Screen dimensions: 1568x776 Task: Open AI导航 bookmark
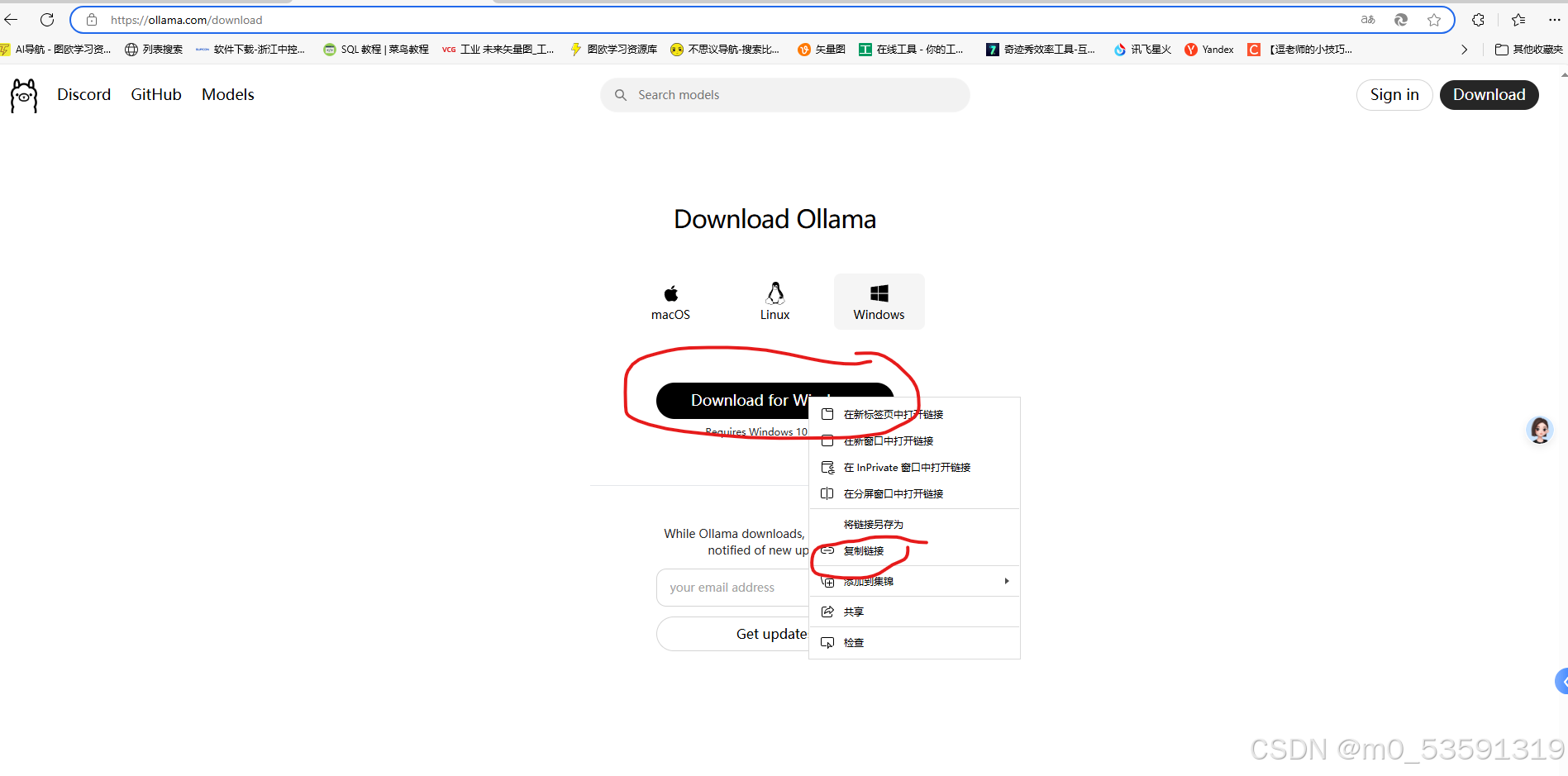(x=55, y=50)
